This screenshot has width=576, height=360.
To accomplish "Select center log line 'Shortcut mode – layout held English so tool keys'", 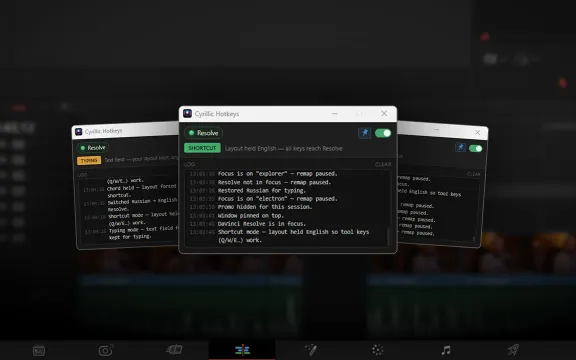I will 293,232.
